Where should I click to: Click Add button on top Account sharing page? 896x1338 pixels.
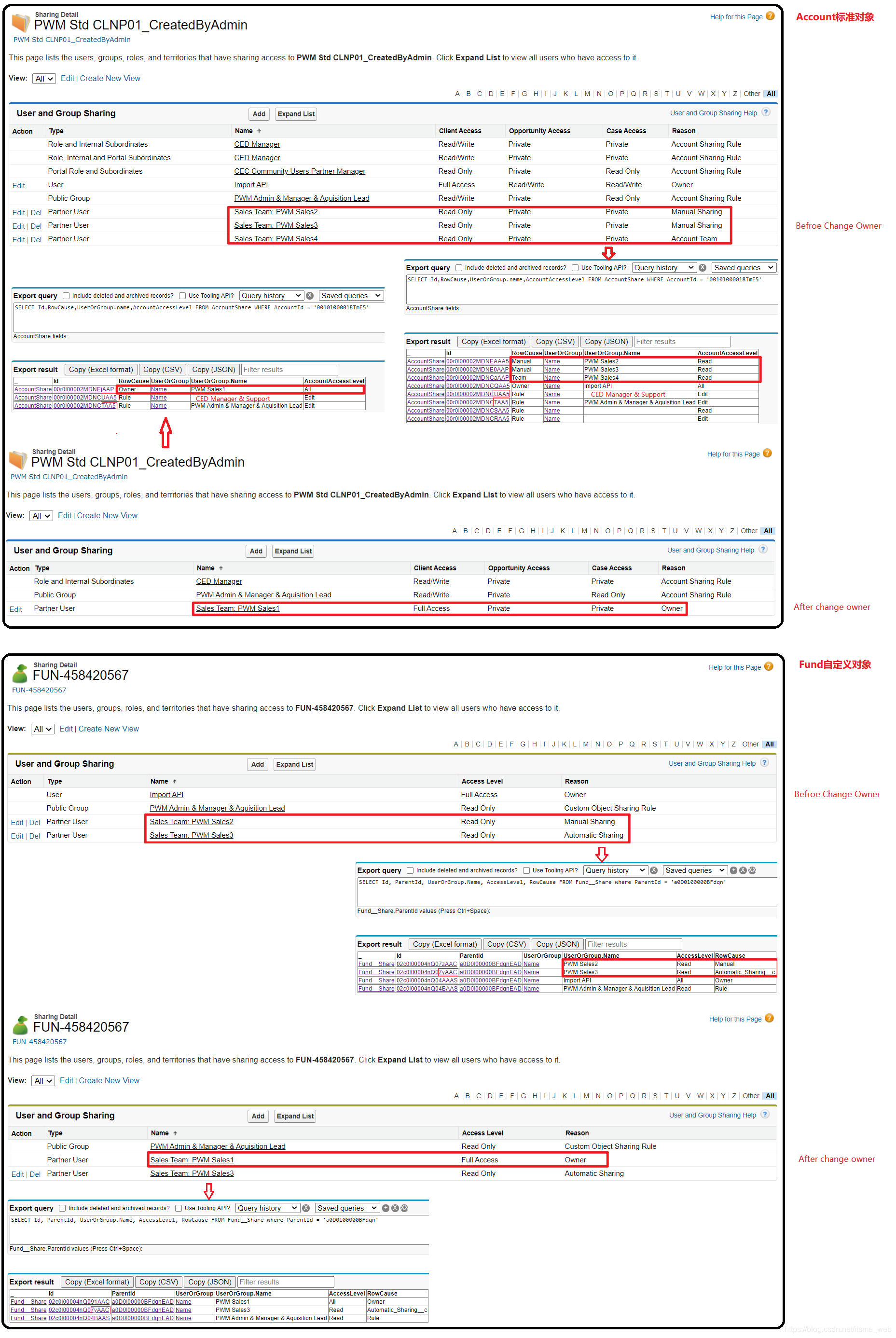click(259, 114)
